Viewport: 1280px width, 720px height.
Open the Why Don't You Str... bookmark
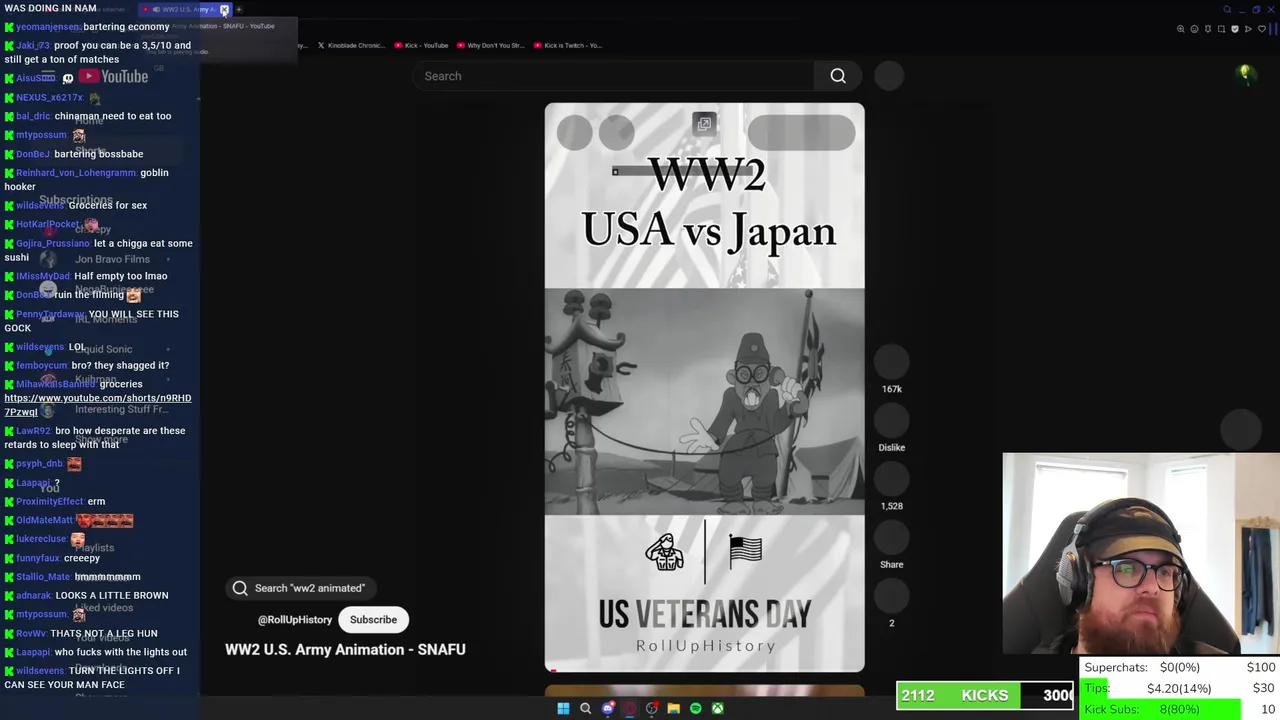[x=490, y=45]
